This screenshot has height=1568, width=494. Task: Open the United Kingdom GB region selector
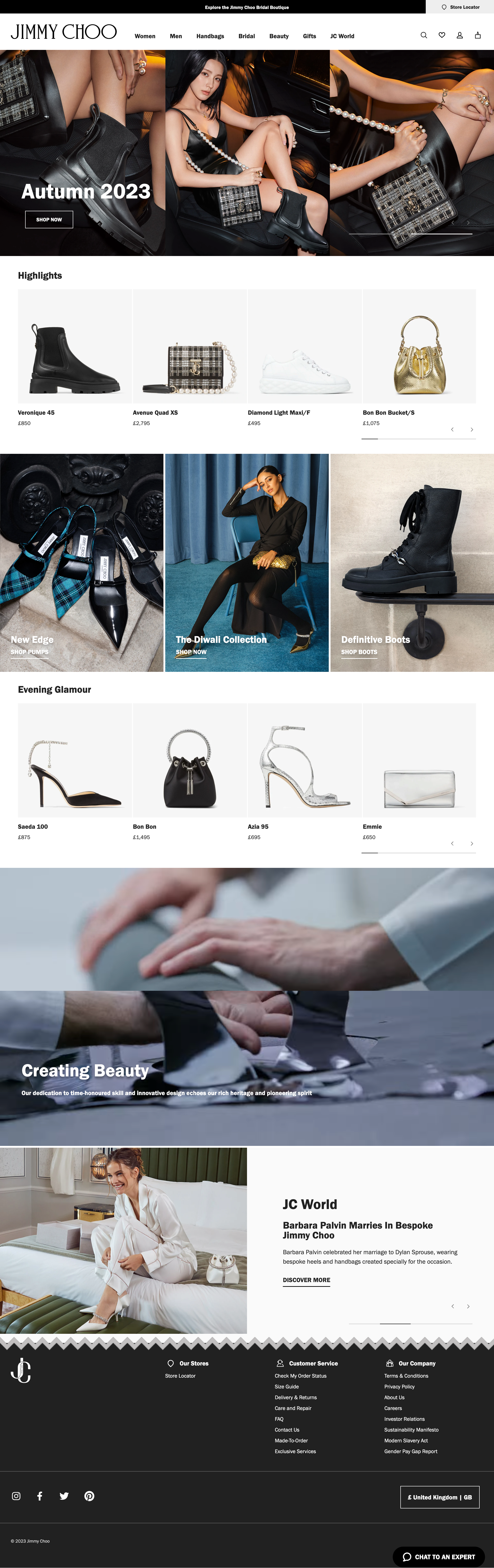440,1497
